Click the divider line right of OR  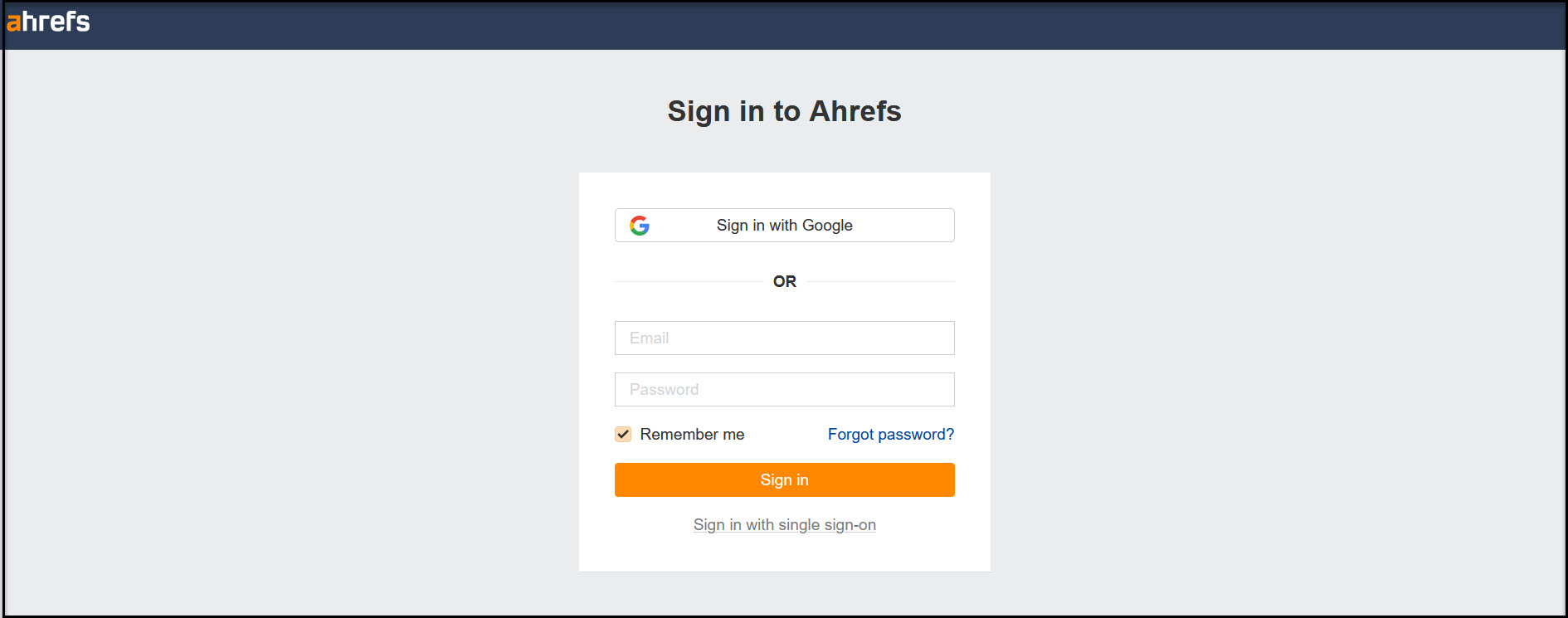coord(880,282)
